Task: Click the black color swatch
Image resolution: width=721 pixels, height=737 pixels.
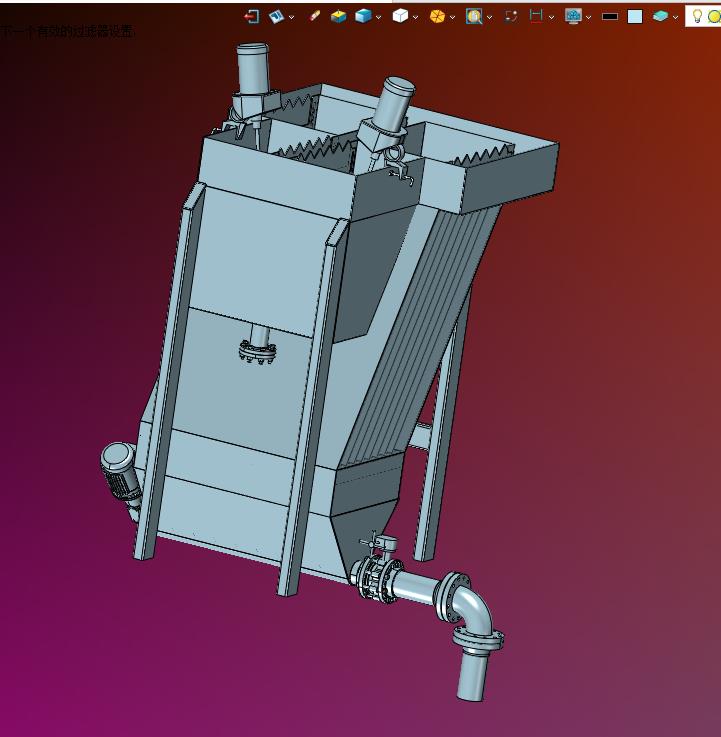Action: click(610, 16)
